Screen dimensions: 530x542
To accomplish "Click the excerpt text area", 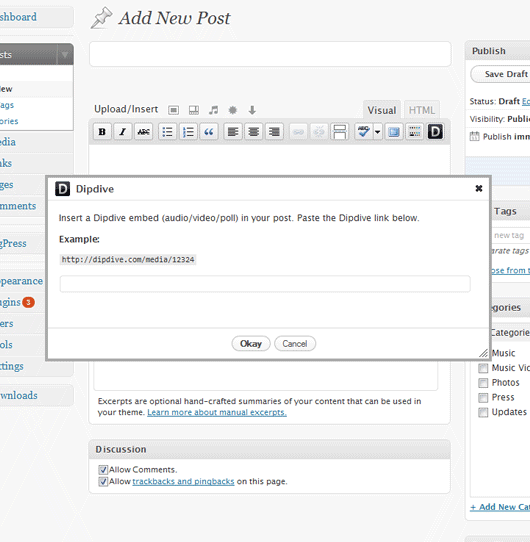I will [265, 376].
